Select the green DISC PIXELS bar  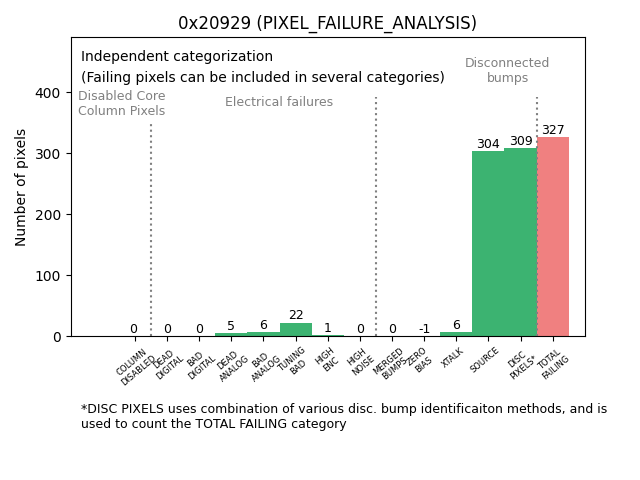tap(520, 242)
